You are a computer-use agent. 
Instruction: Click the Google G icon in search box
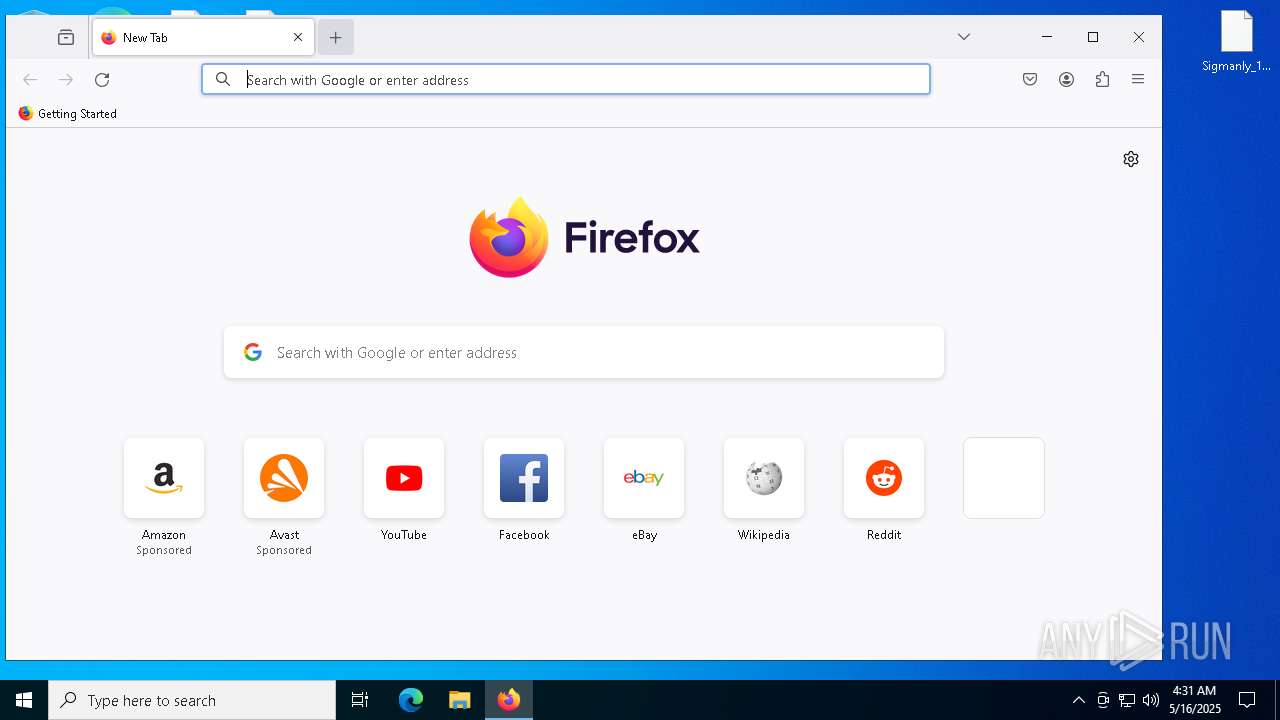coord(253,352)
